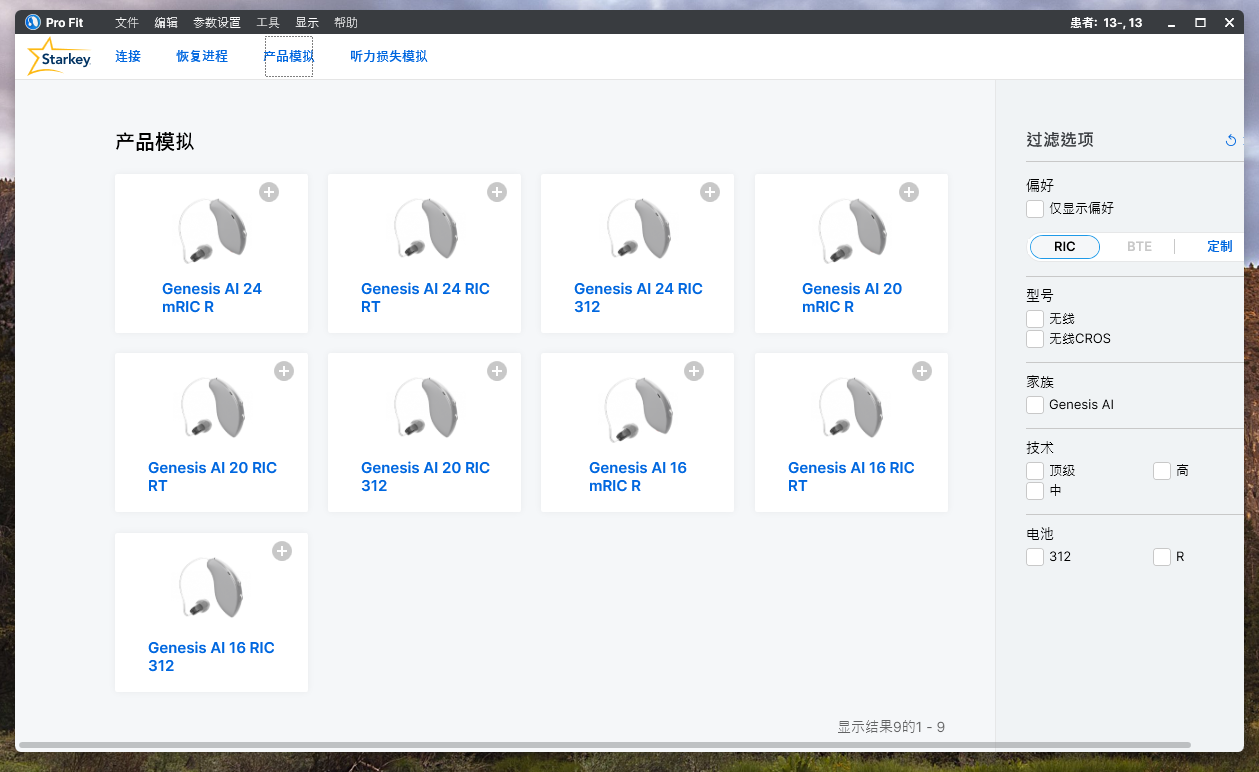
Task: Open Genesis AI 20 RIC RT product link
Action: 212,477
